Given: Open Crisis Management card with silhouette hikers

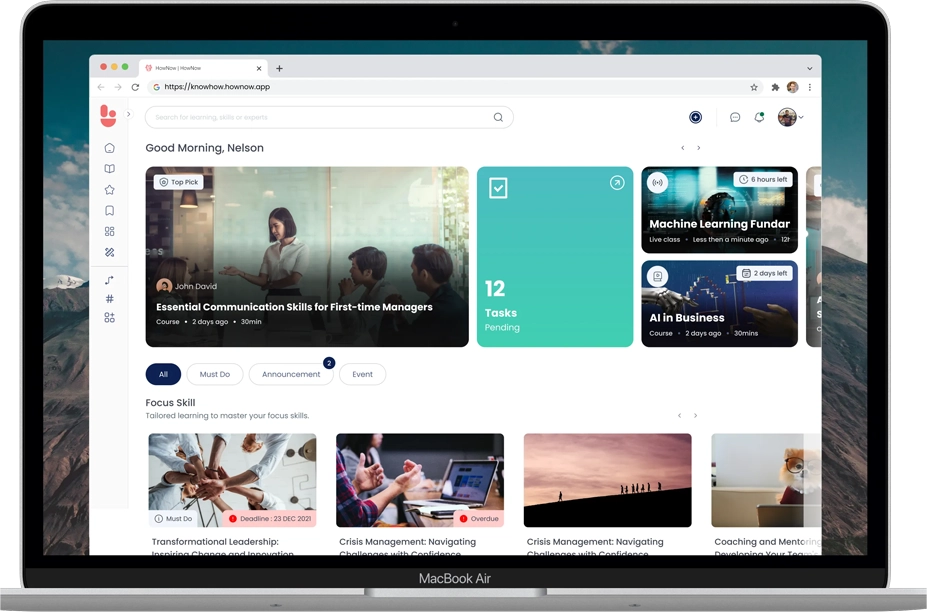Looking at the screenshot, I should tap(607, 480).
